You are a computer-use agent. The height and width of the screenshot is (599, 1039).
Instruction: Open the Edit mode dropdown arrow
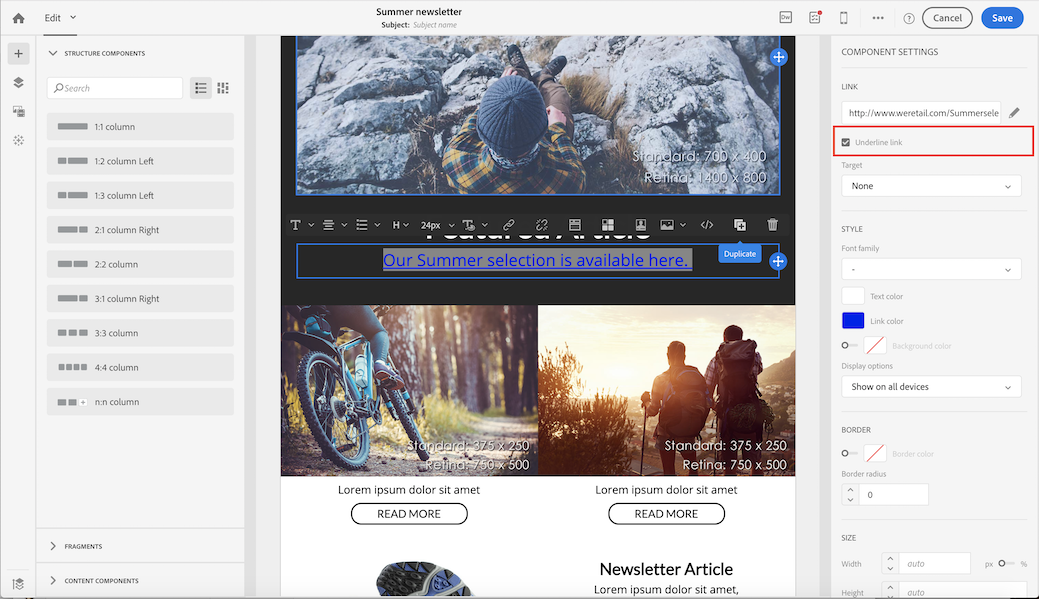(x=73, y=17)
